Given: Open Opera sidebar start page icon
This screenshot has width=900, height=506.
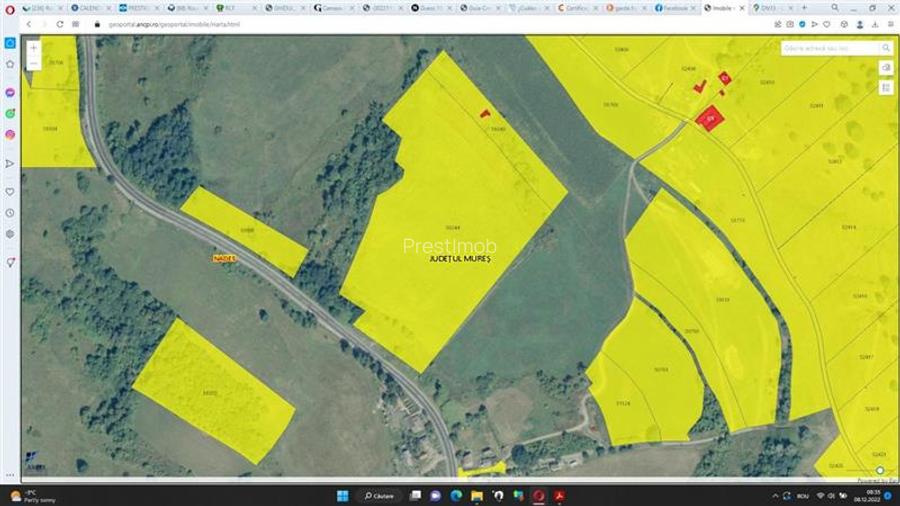Looking at the screenshot, I should tap(10, 43).
